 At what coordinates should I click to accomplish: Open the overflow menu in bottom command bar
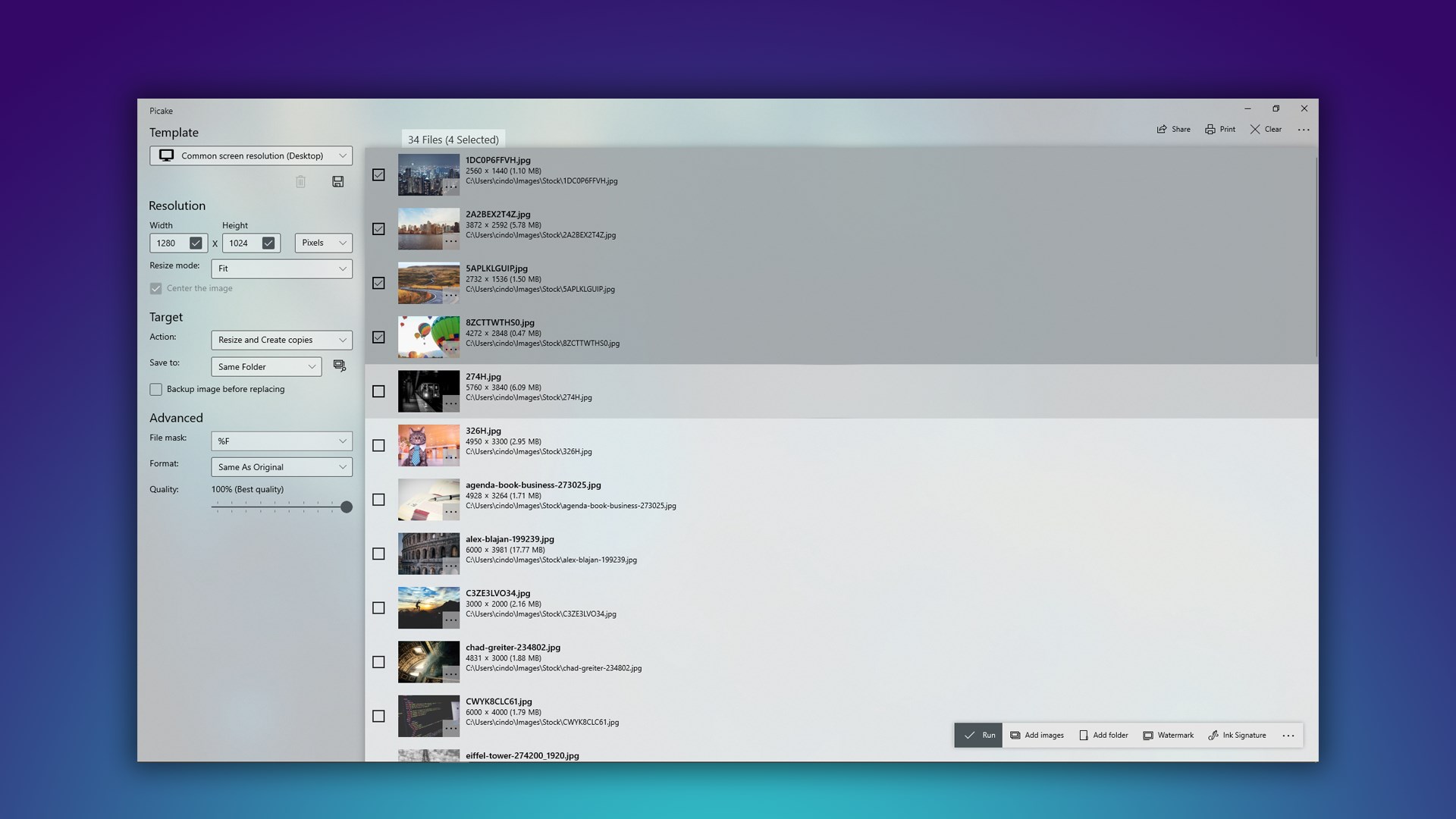pos(1288,736)
